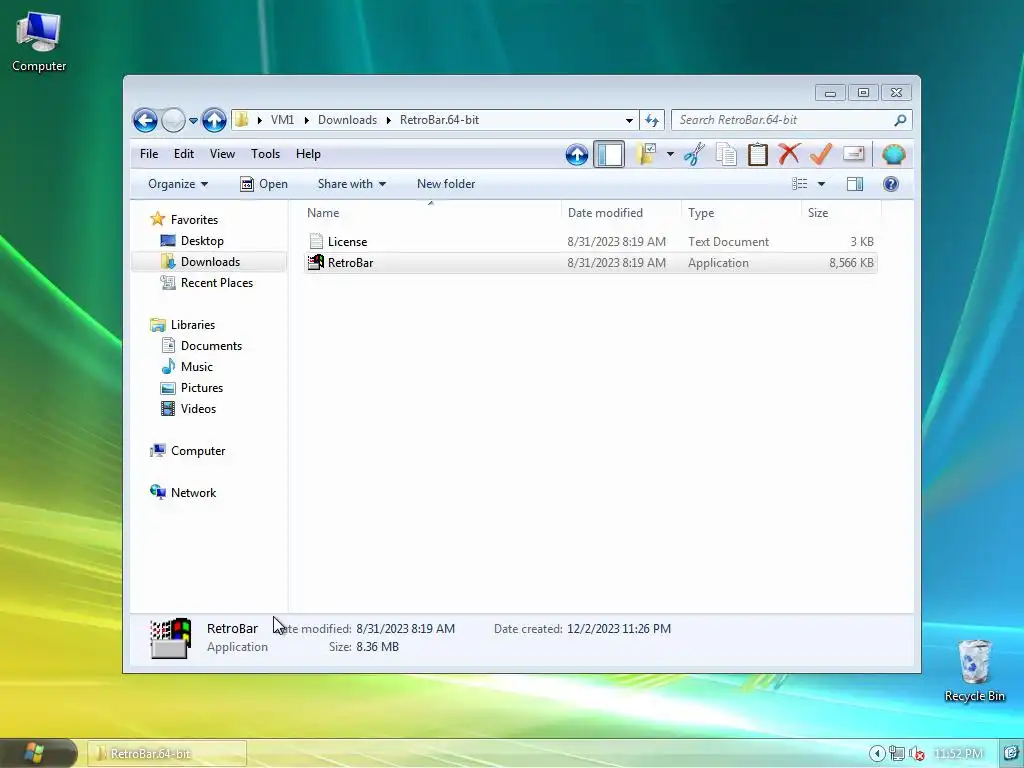
Task: Expand the dropdown arrow next to folder options icon
Action: click(670, 155)
